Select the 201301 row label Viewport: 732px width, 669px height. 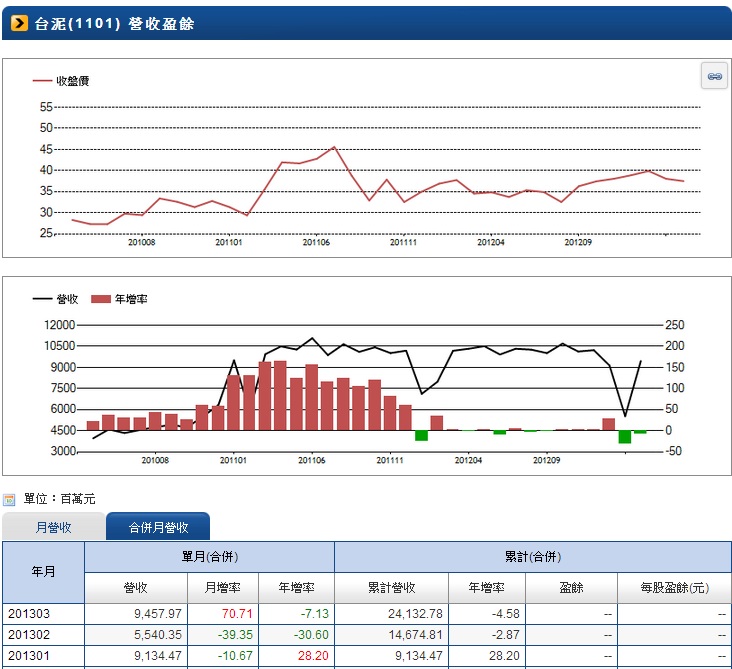(29, 655)
